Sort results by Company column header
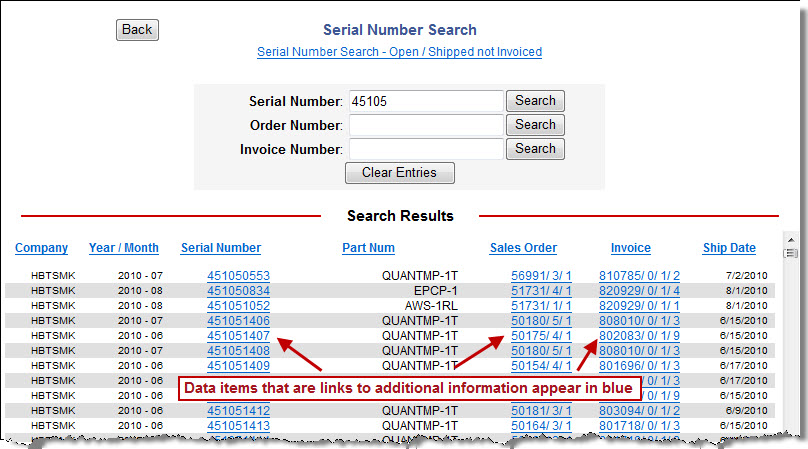 coord(42,248)
